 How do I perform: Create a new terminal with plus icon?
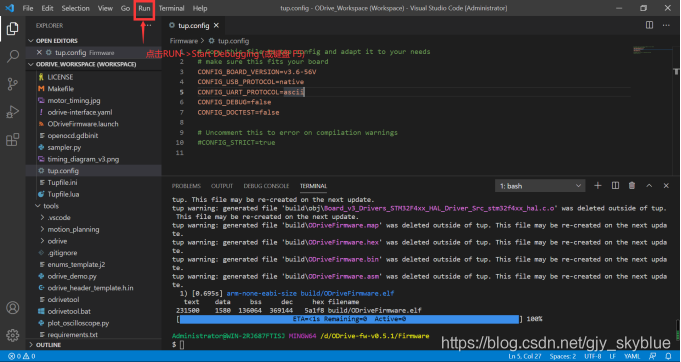pos(598,186)
